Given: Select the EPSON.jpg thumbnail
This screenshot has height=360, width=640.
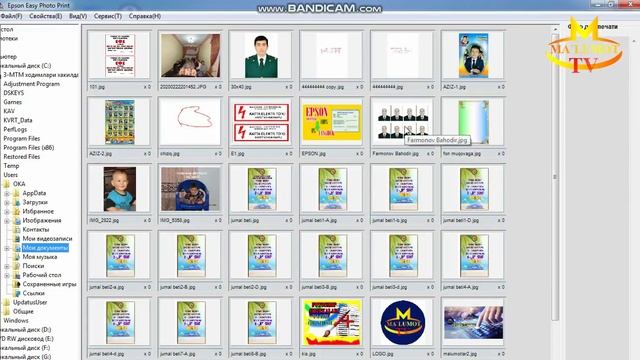Looking at the screenshot, I should (x=332, y=122).
